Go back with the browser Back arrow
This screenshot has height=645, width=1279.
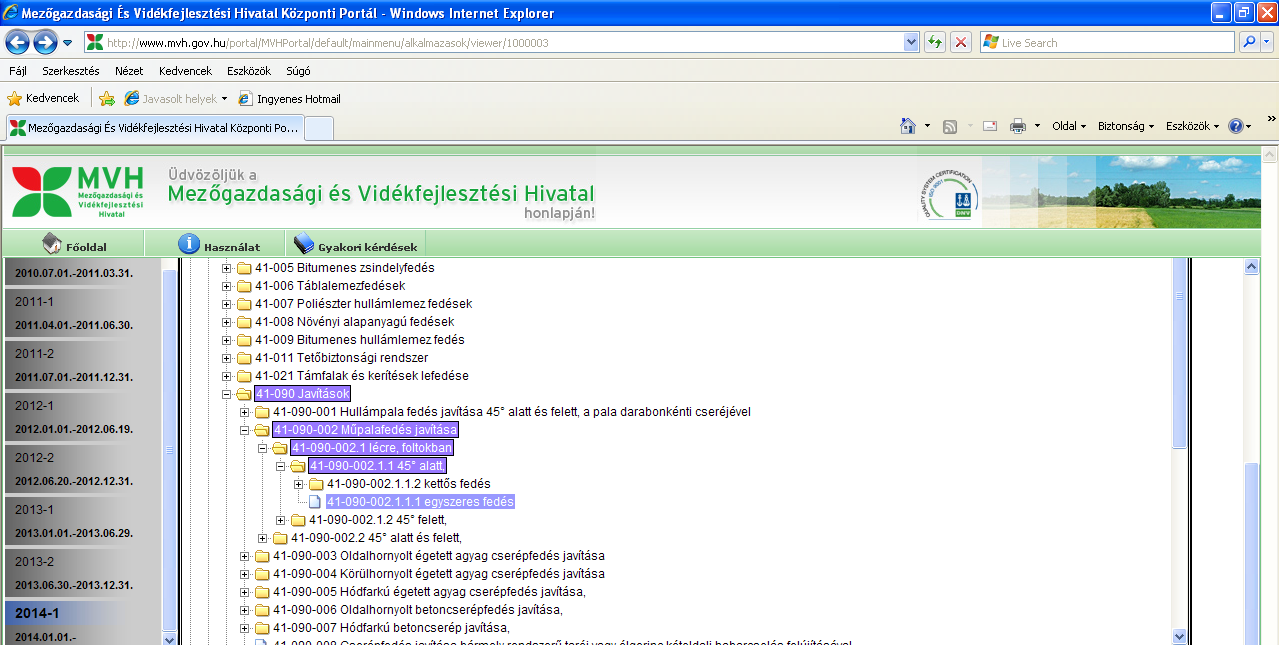click(x=17, y=42)
